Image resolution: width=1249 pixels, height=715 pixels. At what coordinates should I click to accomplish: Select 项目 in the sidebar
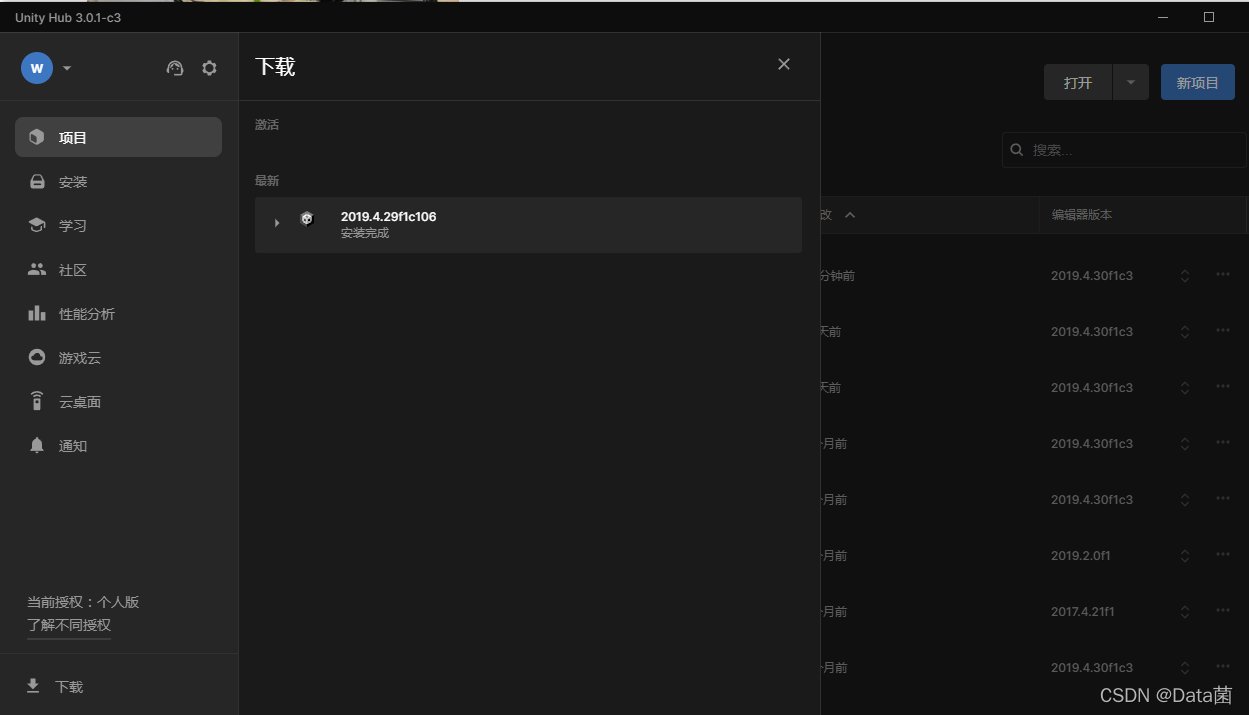tap(118, 137)
